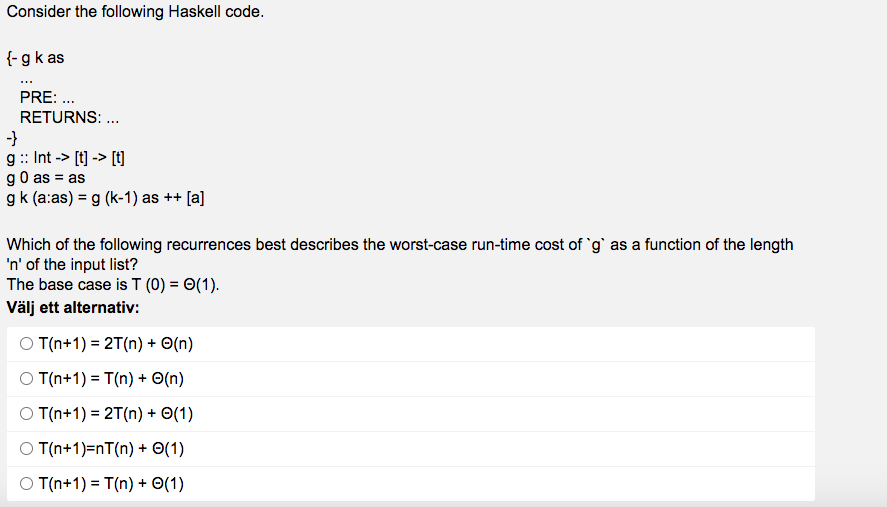Click the answer text '2T(n) + Θ(n)'

[x=148, y=343]
